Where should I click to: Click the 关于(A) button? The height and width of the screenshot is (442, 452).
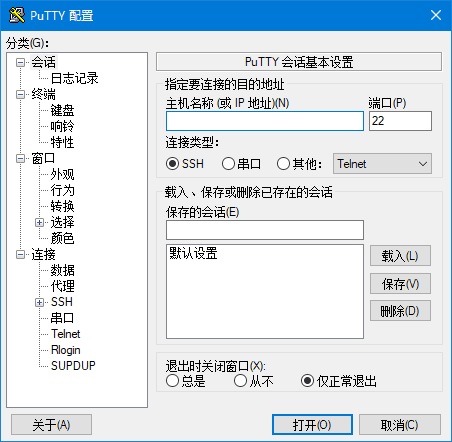pos(52,425)
